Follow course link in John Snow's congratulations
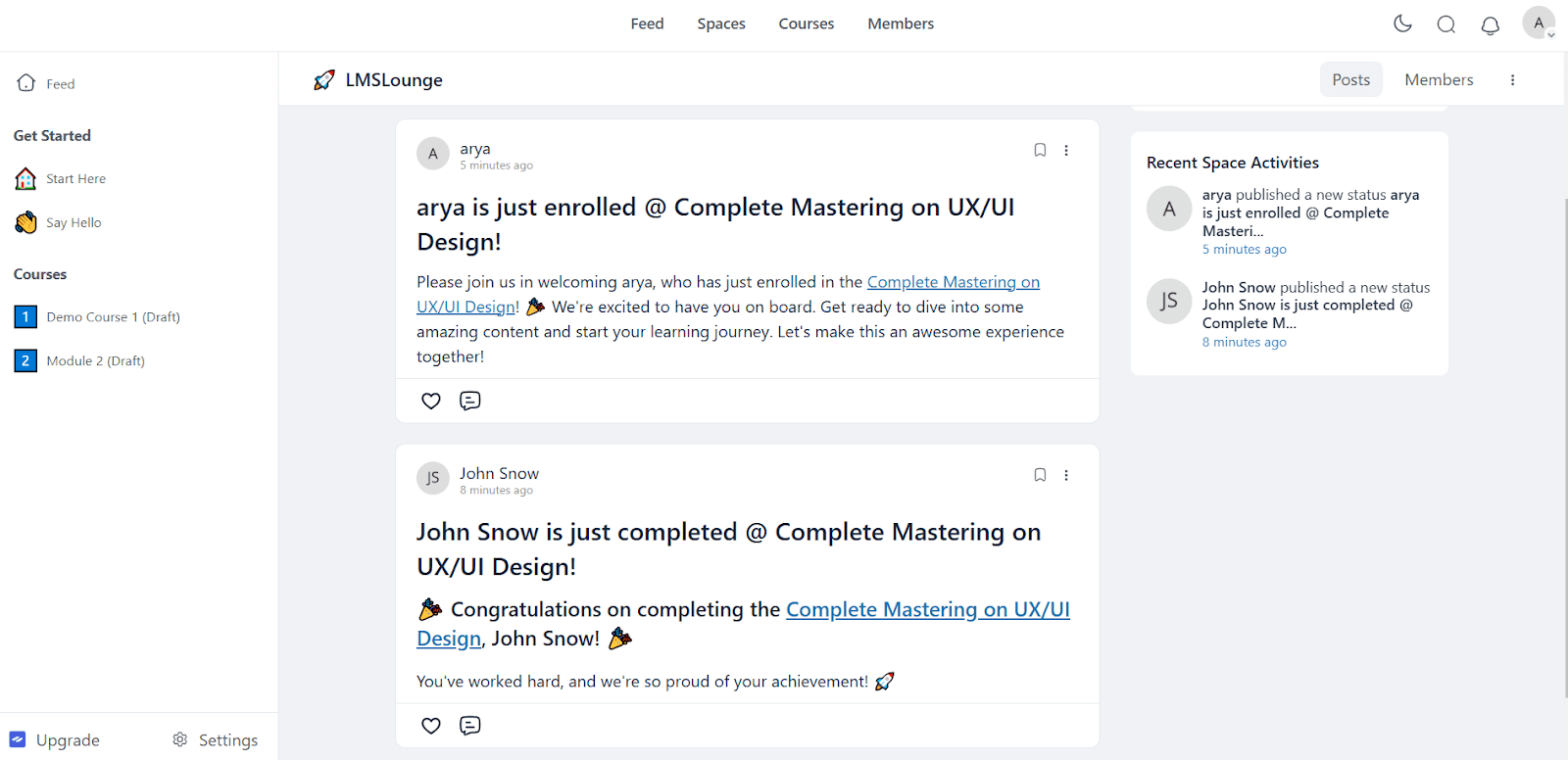This screenshot has width=1568, height=760. tap(743, 624)
